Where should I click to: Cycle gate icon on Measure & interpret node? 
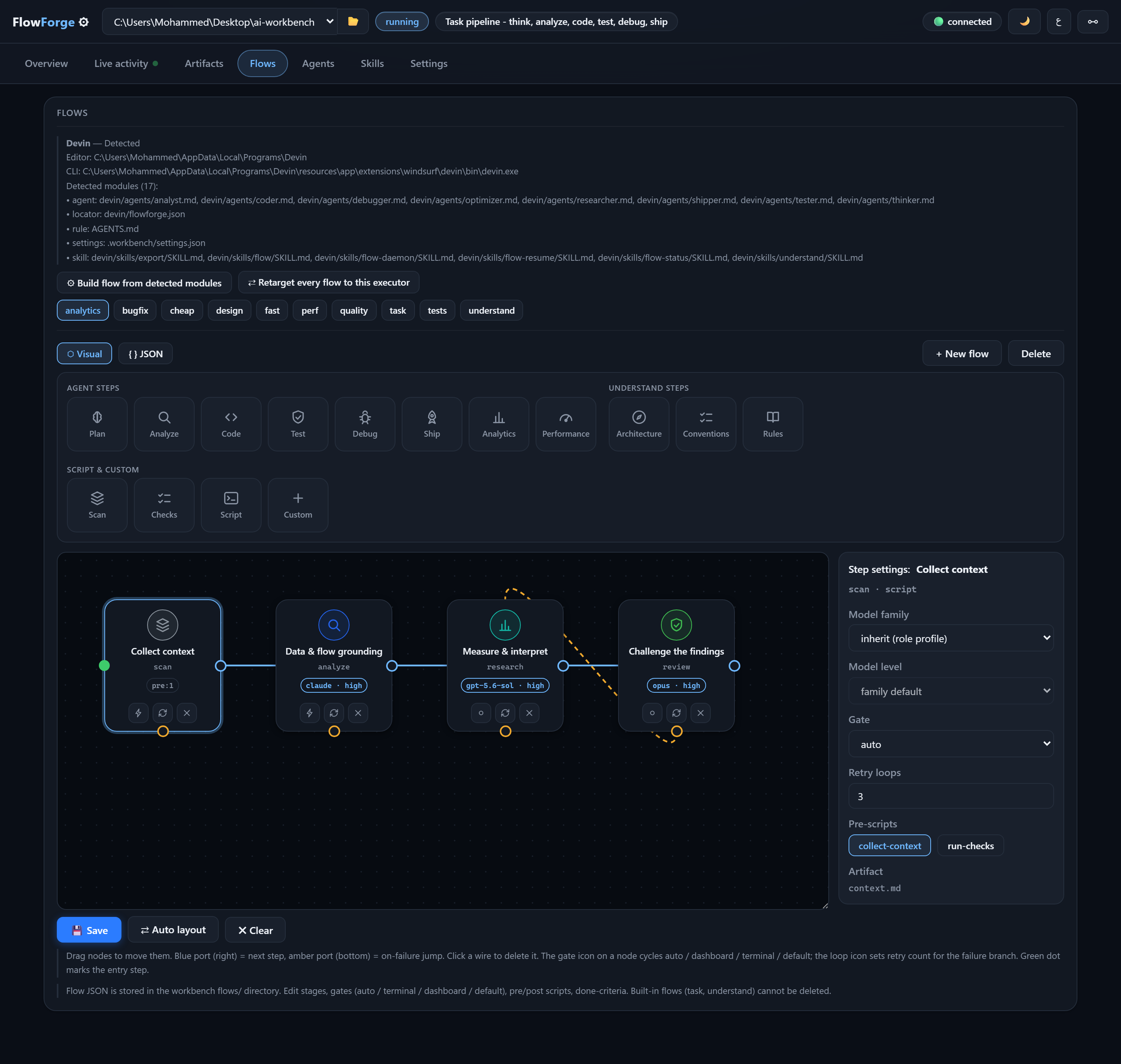481,713
